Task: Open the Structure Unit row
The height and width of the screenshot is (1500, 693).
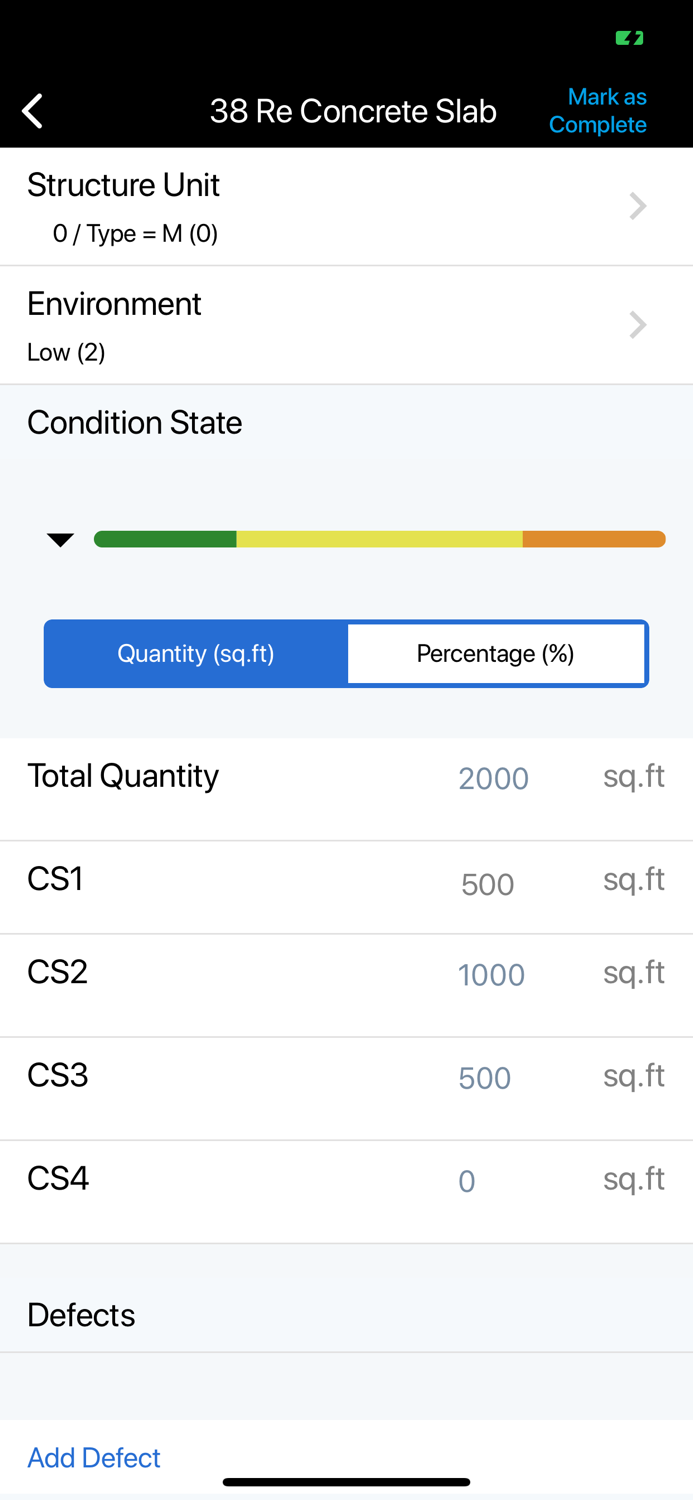Action: 300,207
